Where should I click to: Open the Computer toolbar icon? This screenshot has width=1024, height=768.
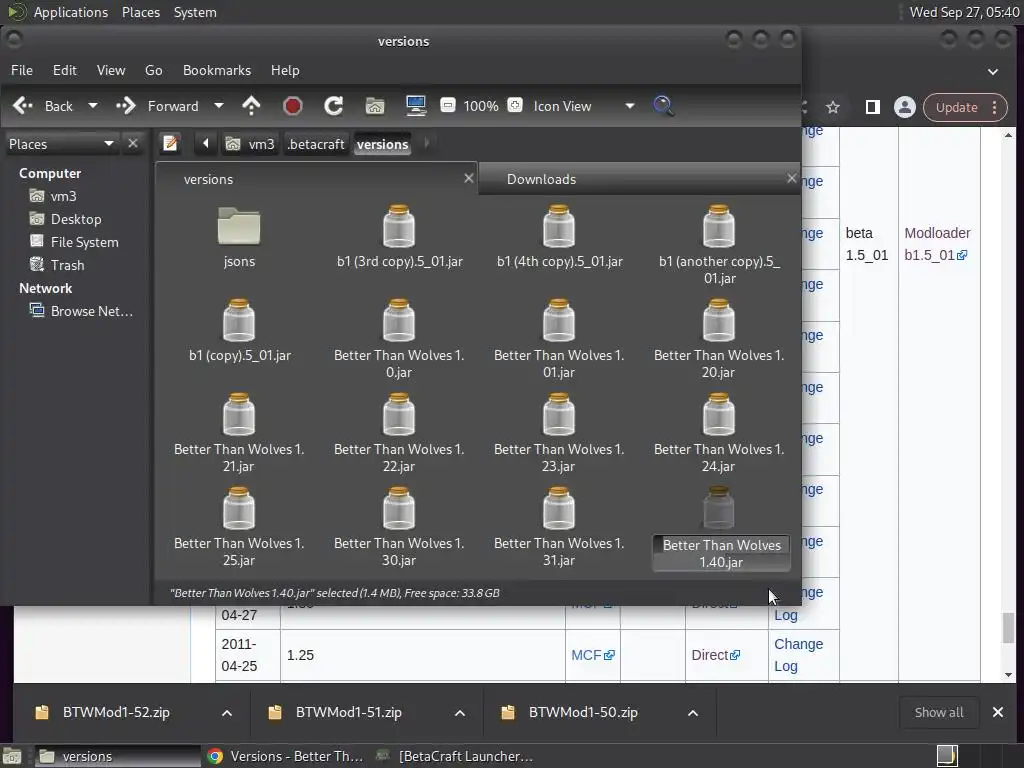click(416, 106)
